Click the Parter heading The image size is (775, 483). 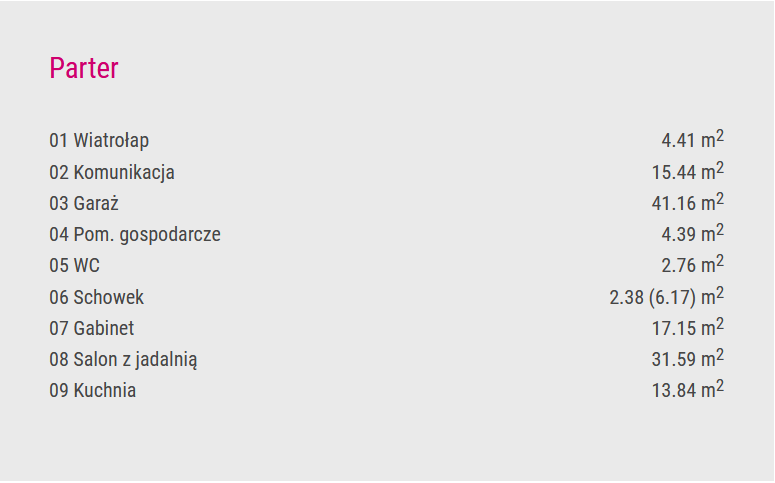[x=84, y=68]
